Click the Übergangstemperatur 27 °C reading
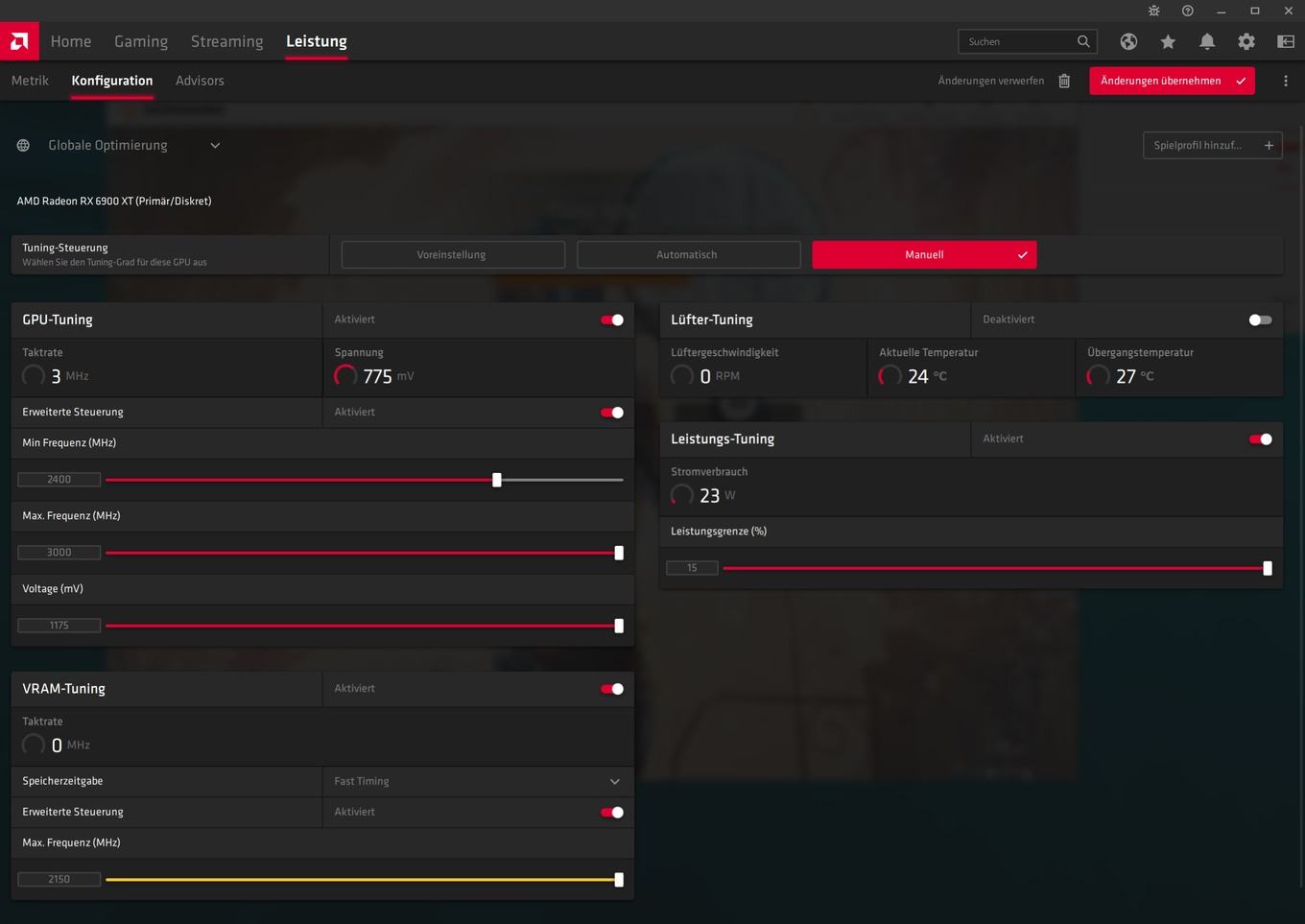Image resolution: width=1305 pixels, height=924 pixels. (1120, 376)
